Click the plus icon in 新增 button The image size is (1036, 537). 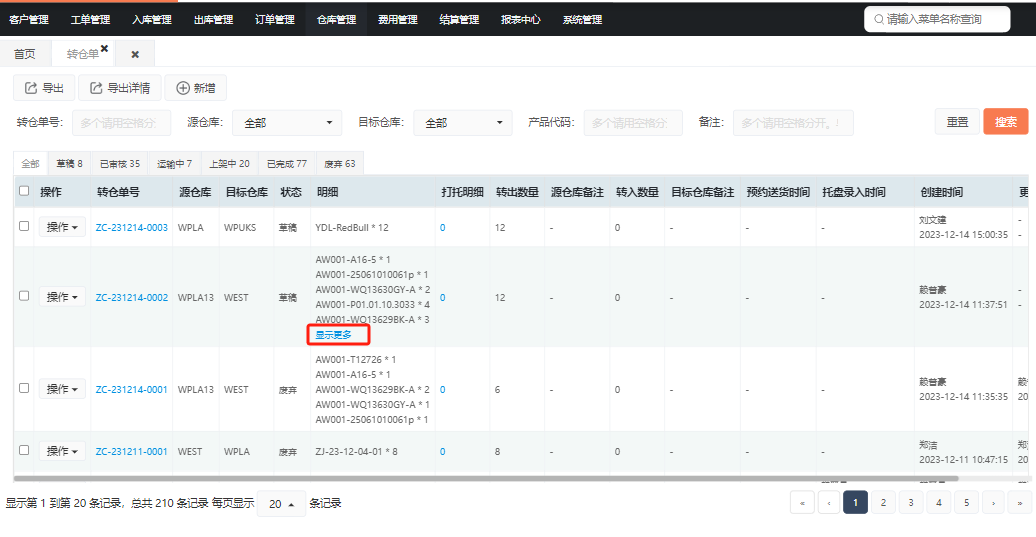tap(183, 88)
